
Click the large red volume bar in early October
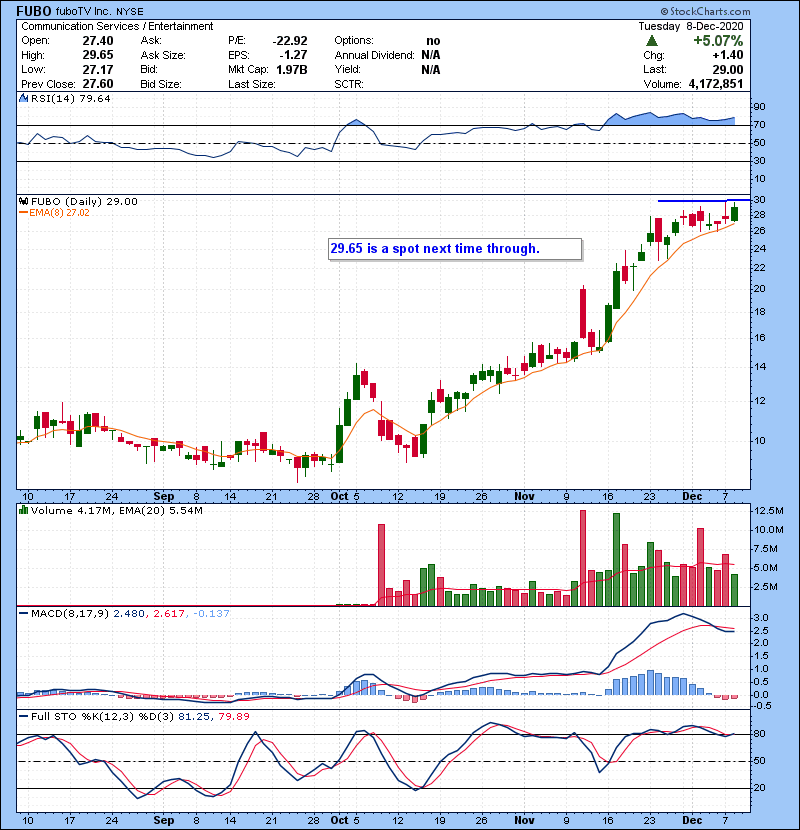[381, 565]
